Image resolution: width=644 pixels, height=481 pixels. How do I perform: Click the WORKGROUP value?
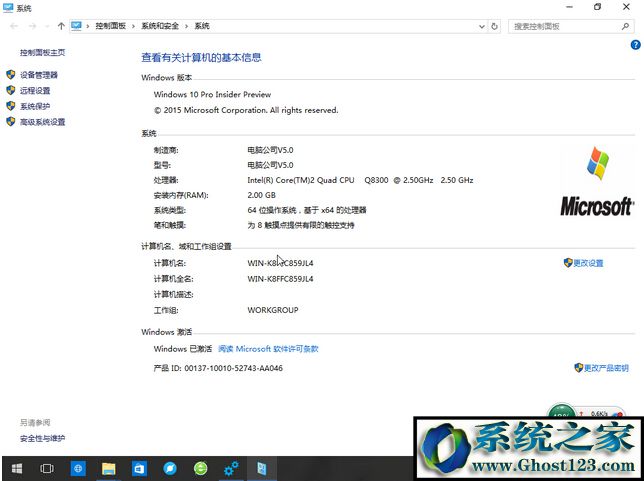(273, 310)
